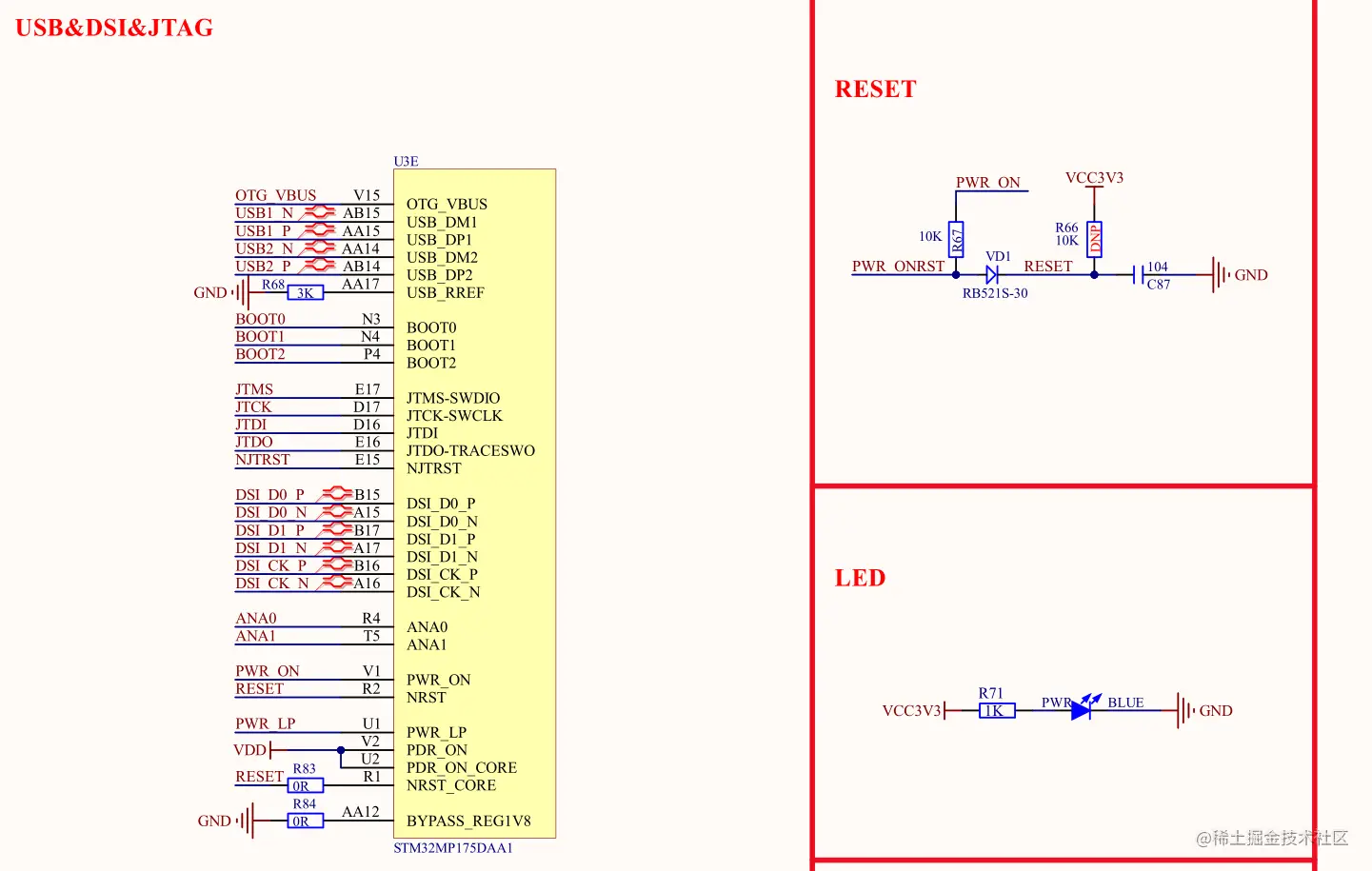Select differential pair marker on DSI_CK_N
The width and height of the screenshot is (1372, 871).
[335, 583]
